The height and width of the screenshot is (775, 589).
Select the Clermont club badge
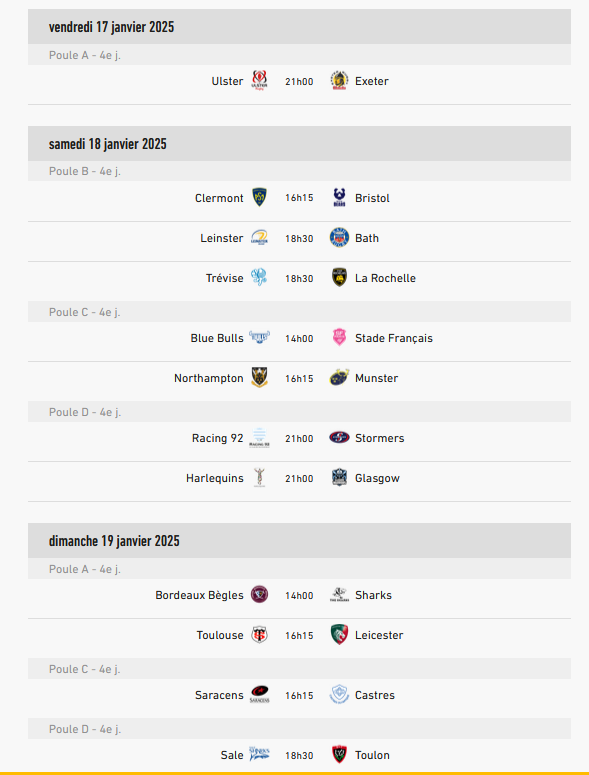259,197
